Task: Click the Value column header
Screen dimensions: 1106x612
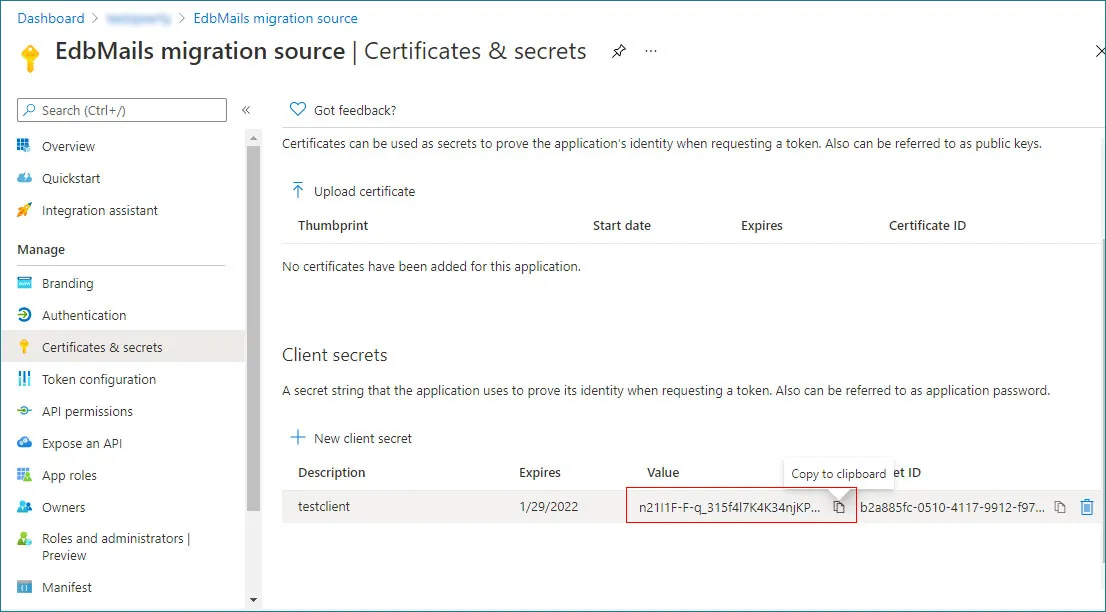Action: click(x=663, y=472)
